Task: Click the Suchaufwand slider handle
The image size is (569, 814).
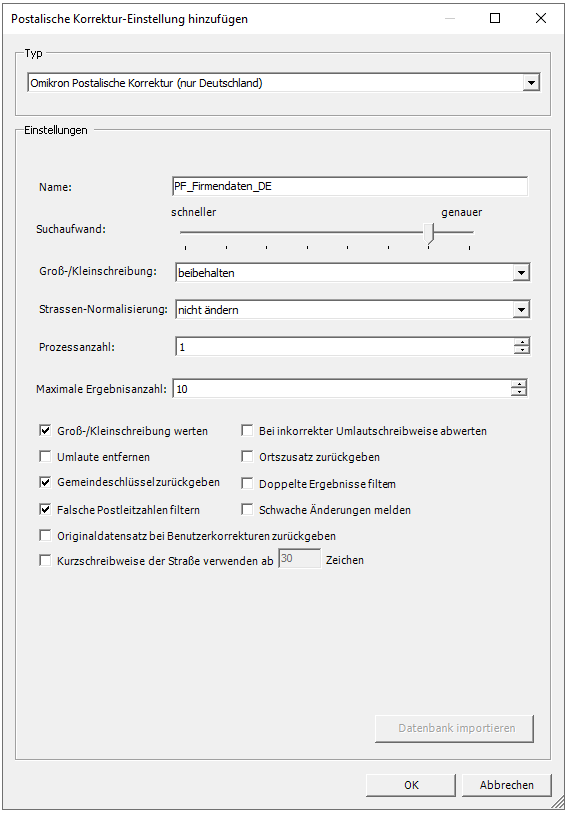Action: 429,233
